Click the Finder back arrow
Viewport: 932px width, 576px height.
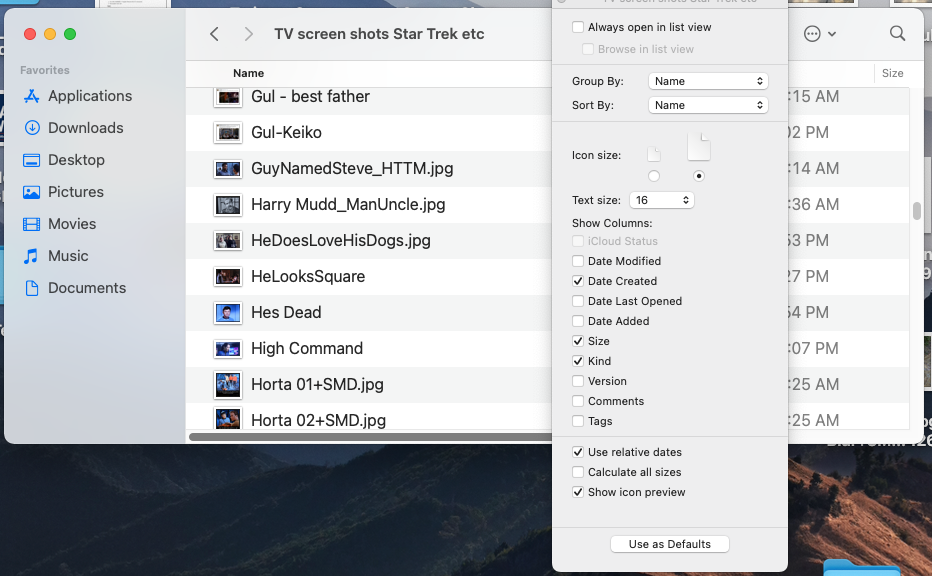coord(215,34)
